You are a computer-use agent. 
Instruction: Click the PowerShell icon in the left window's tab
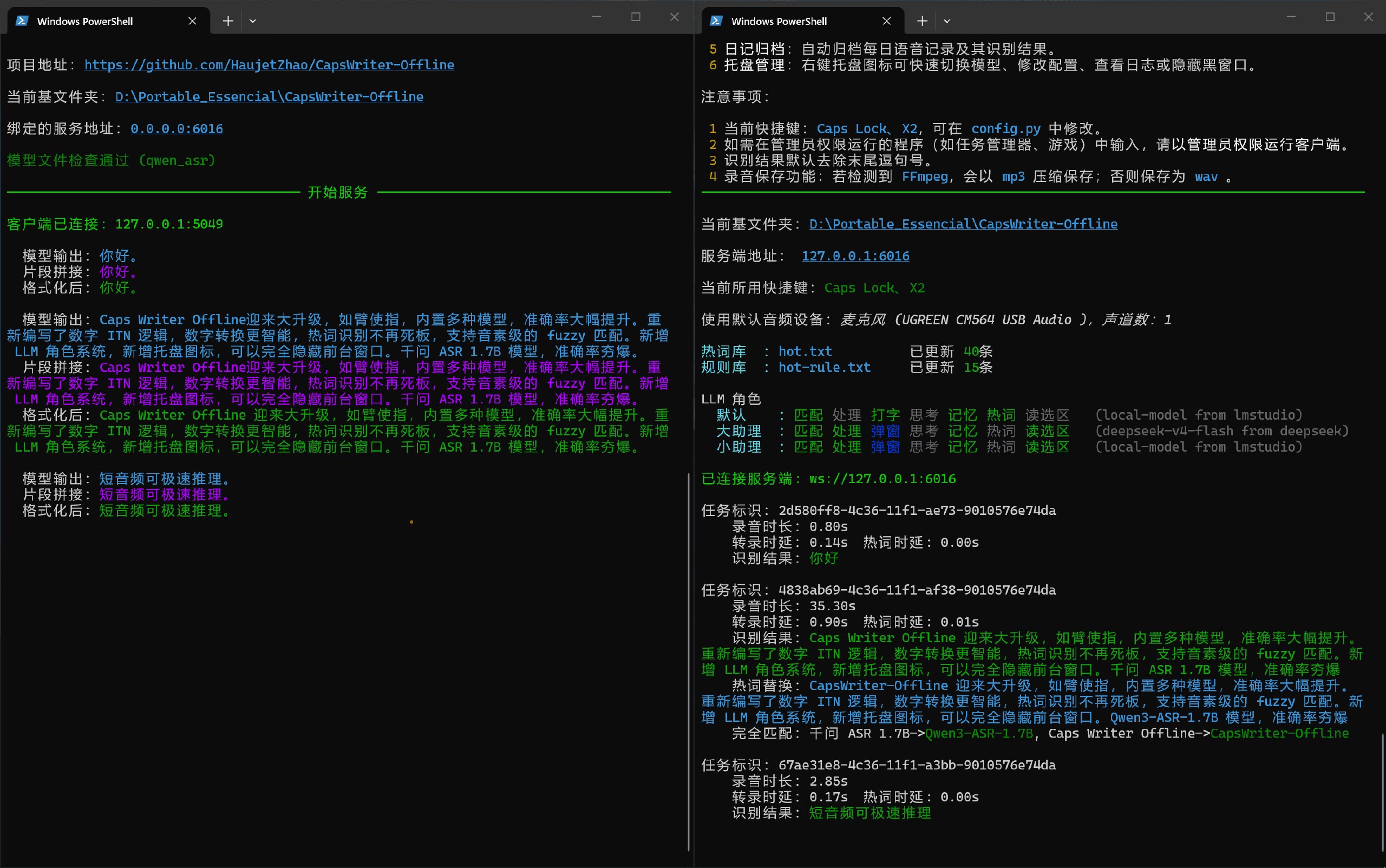click(x=22, y=21)
